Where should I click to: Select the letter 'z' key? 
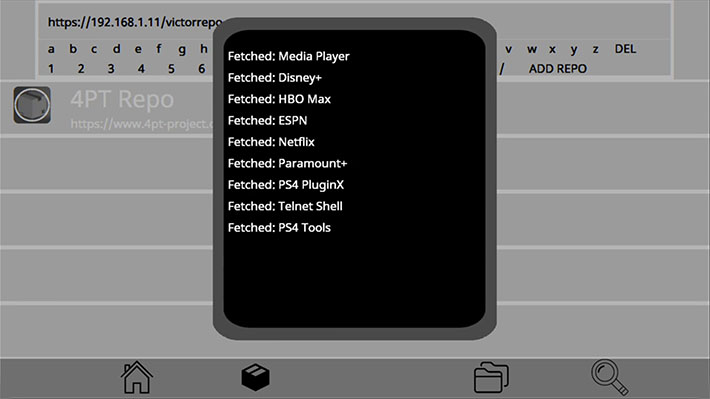595,49
